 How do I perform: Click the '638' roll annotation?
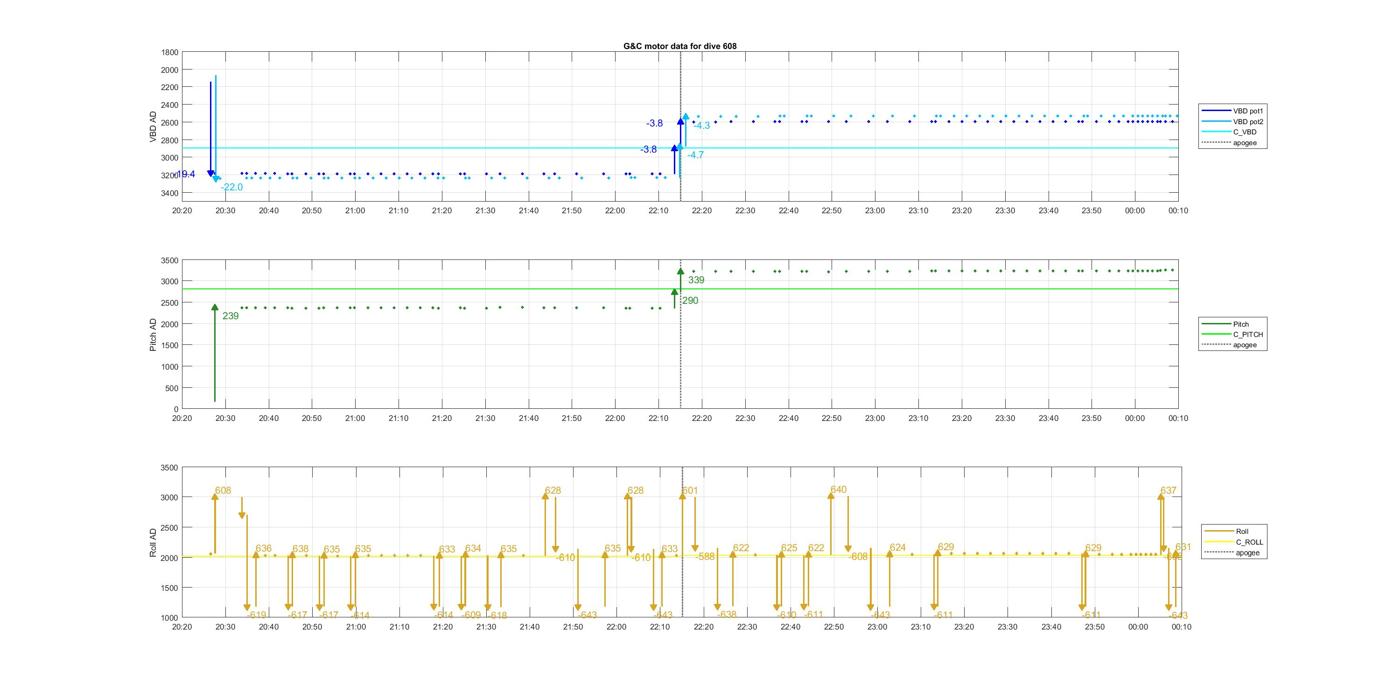pyautogui.click(x=300, y=549)
